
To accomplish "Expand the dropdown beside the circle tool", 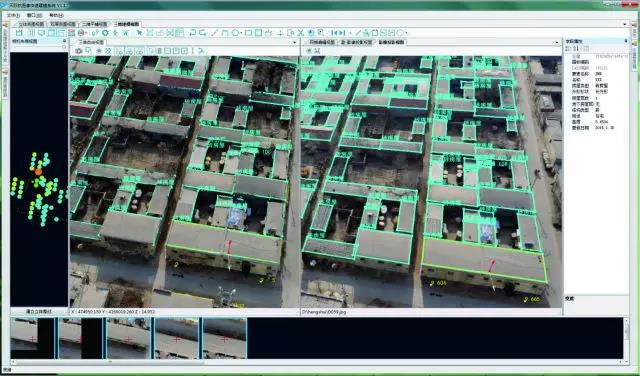I will point(407,33).
